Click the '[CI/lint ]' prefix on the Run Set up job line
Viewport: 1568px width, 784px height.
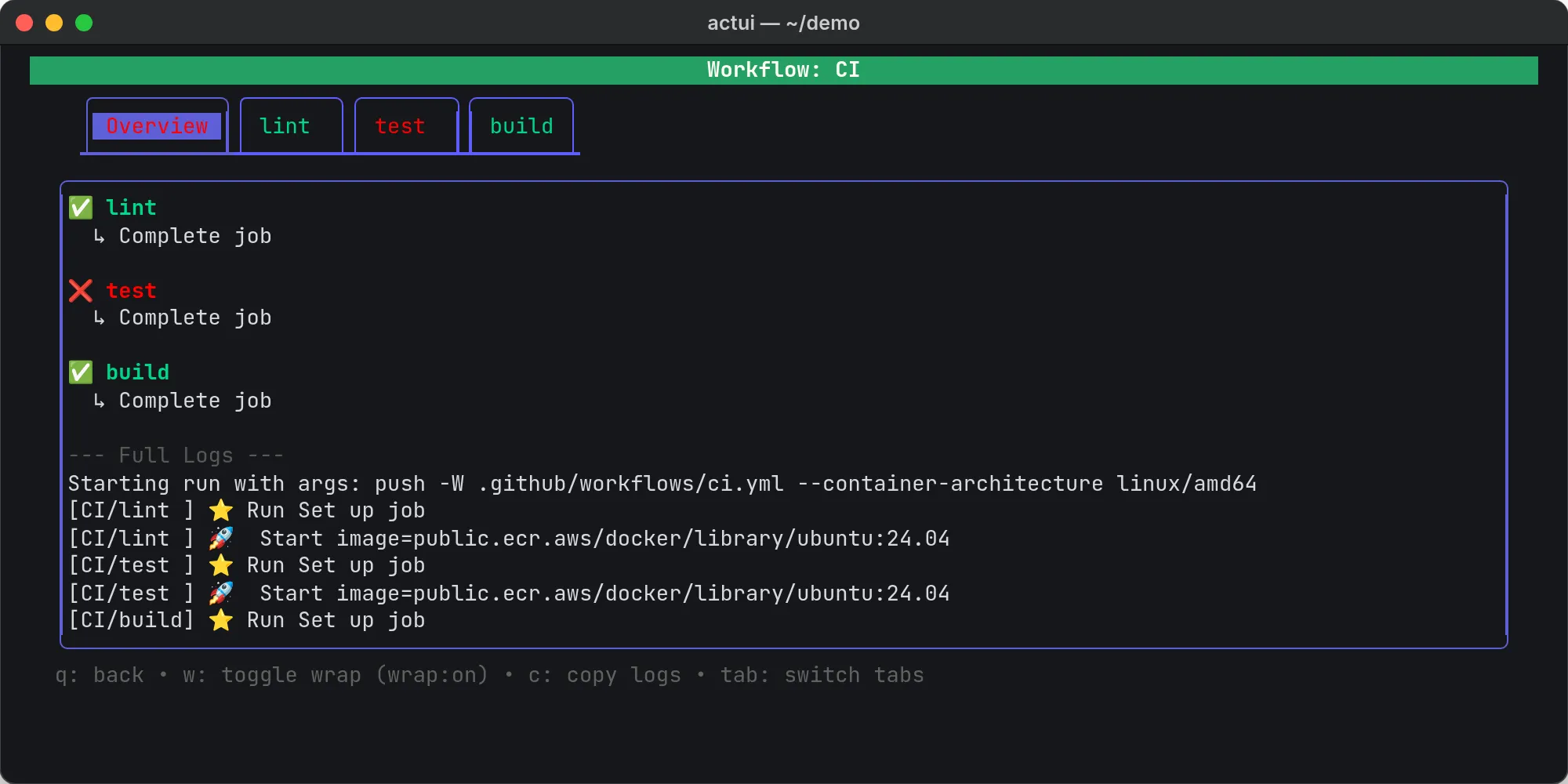click(x=131, y=510)
